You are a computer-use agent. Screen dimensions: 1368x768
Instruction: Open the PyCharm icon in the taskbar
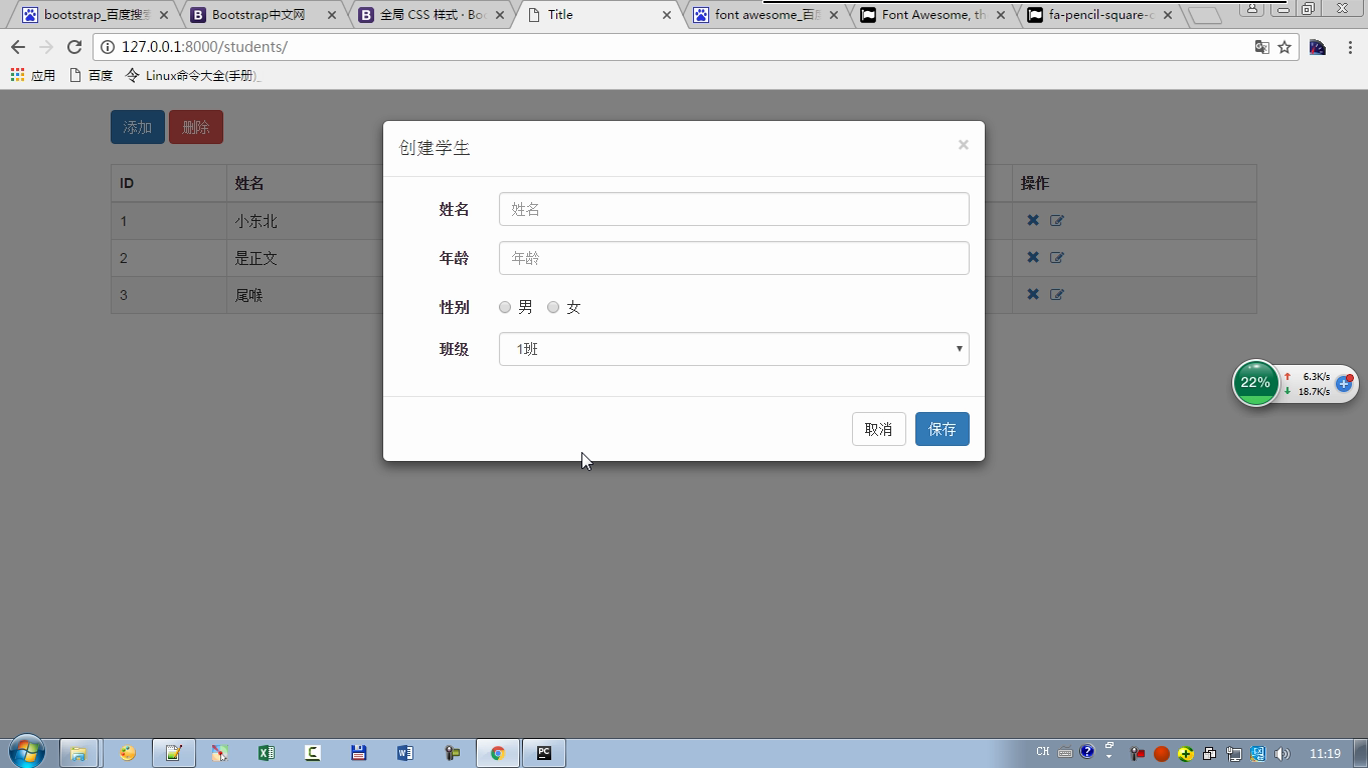[544, 753]
